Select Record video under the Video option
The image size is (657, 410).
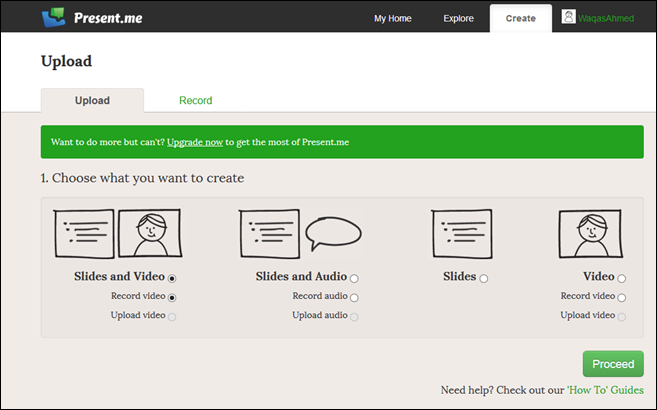pos(621,297)
